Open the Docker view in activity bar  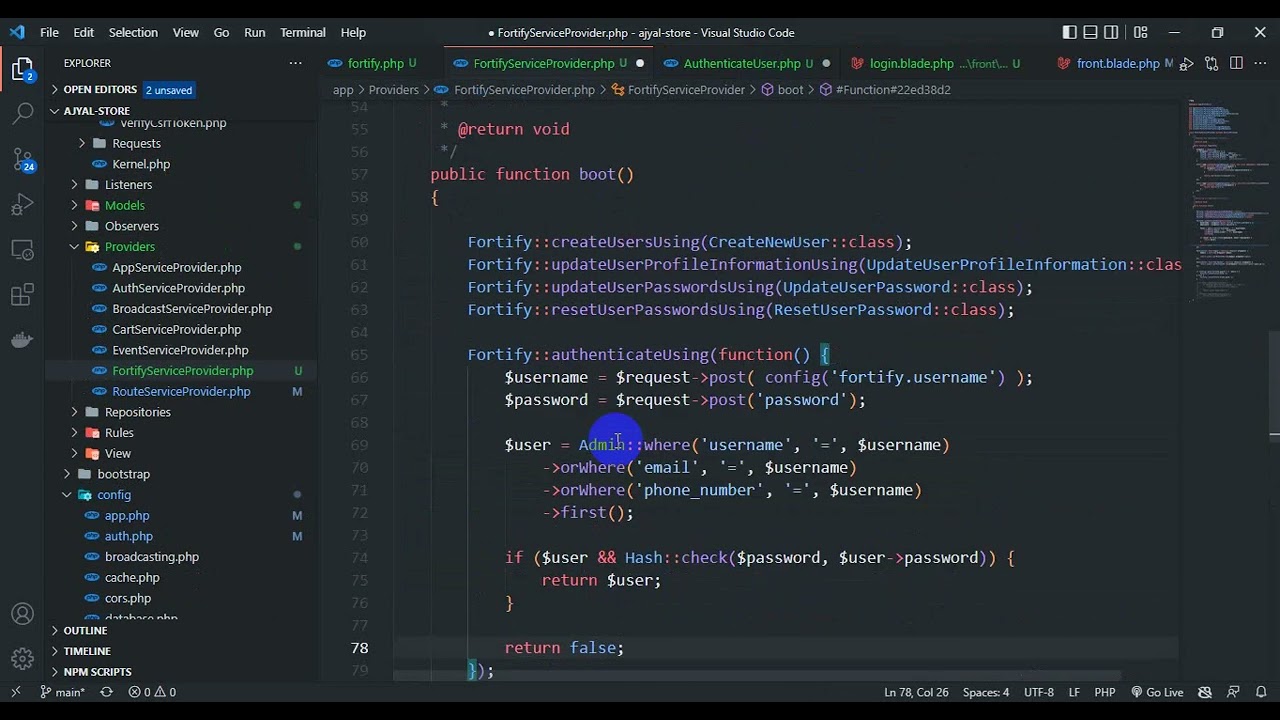22,340
